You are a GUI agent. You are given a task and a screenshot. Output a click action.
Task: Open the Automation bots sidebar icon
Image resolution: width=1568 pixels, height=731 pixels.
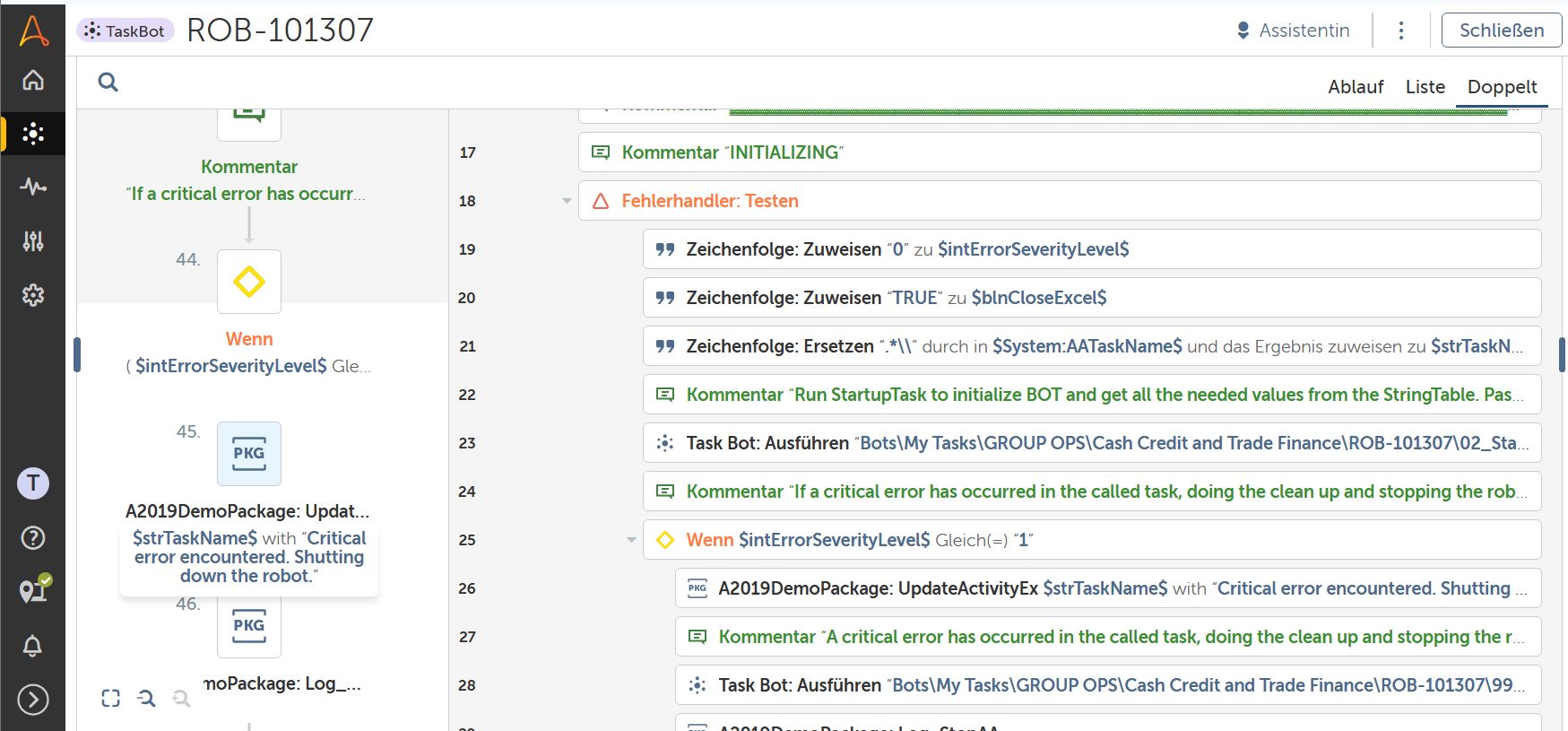coord(33,134)
